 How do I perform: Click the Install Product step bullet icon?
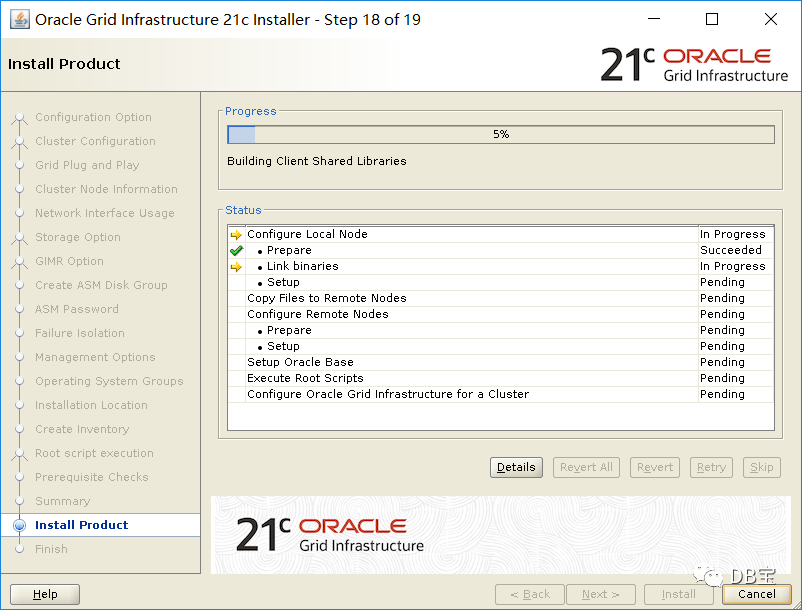pyautogui.click(x=19, y=525)
